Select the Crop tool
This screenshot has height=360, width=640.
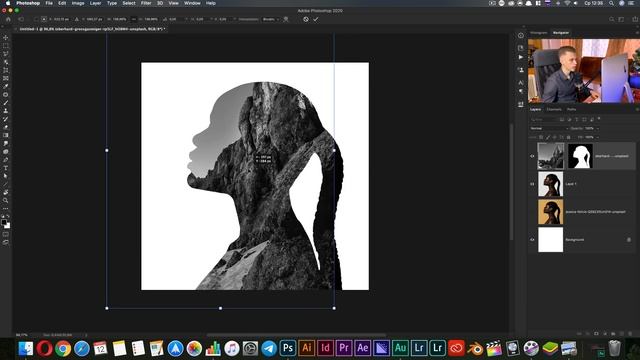click(6, 70)
